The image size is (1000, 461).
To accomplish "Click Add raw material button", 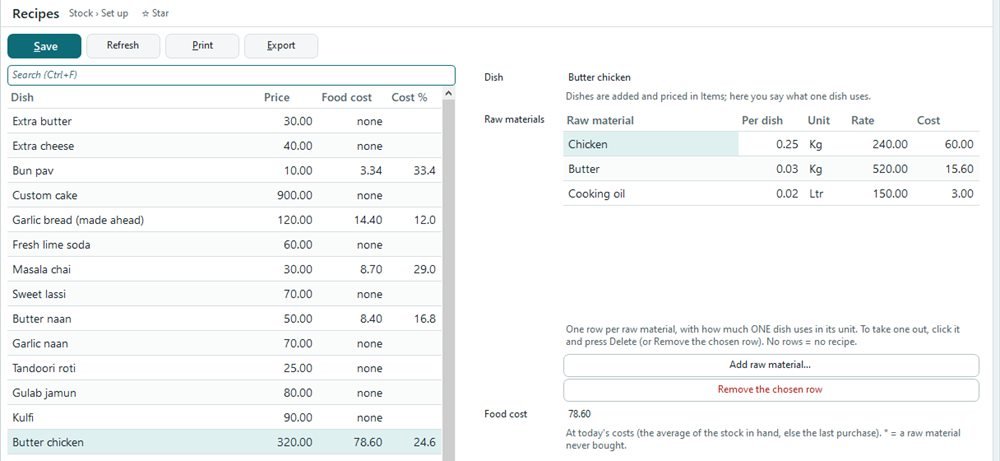I will pos(771,365).
